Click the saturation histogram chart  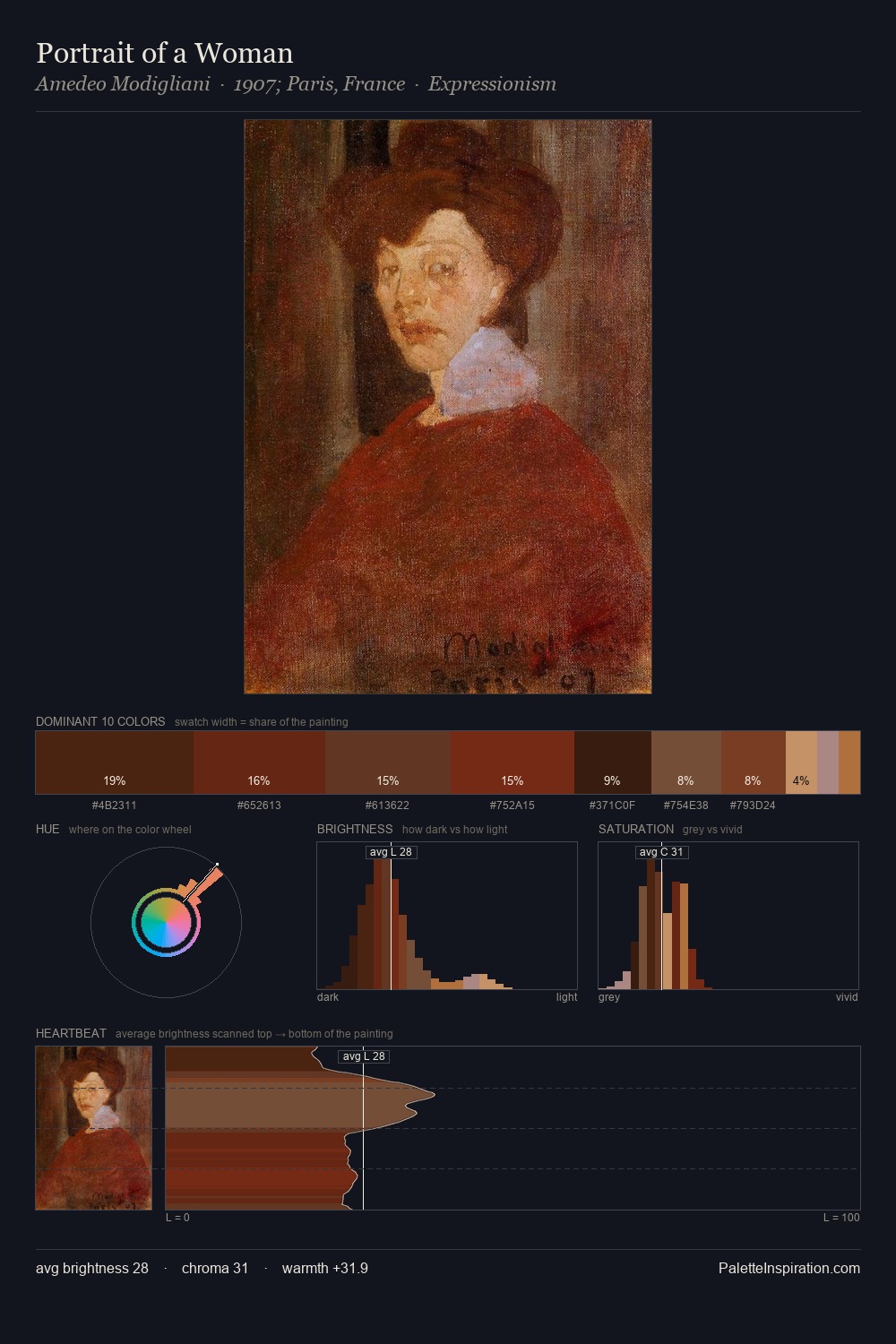click(728, 916)
